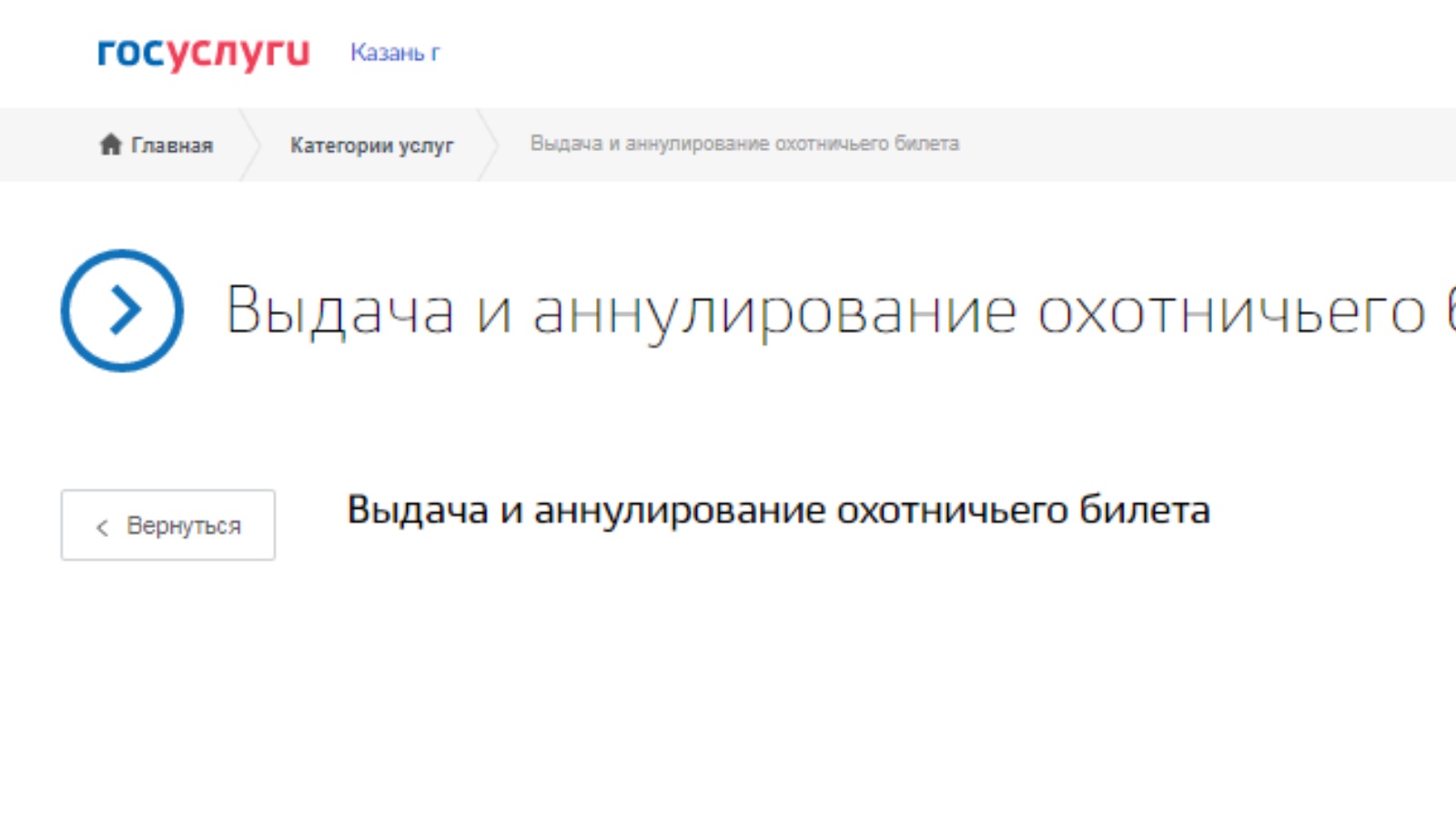The height and width of the screenshot is (819, 1456).
Task: Click the word Вернуться in the back button
Action: pos(183,526)
